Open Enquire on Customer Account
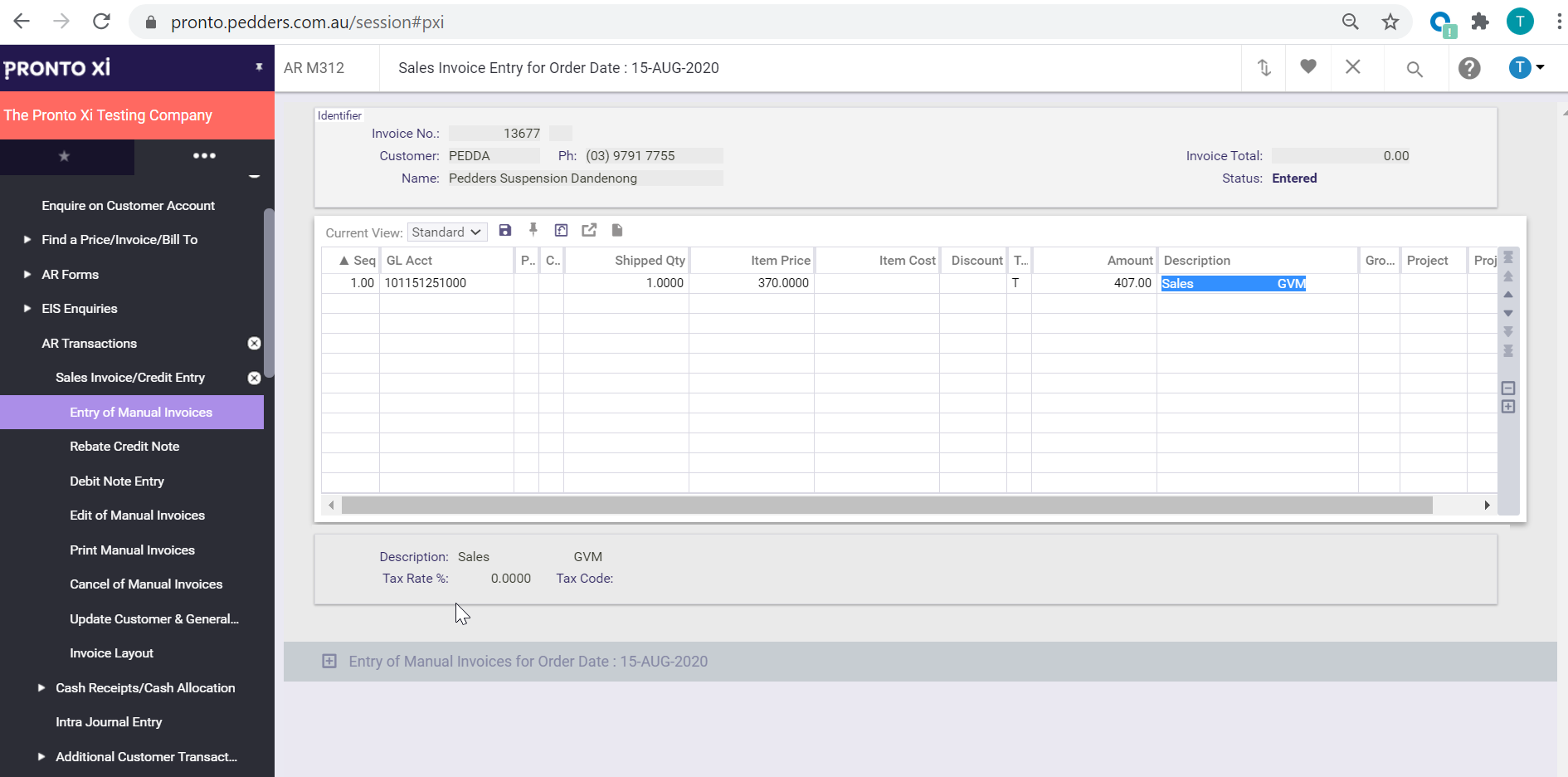Screen dimensions: 1568x777 [x=128, y=205]
